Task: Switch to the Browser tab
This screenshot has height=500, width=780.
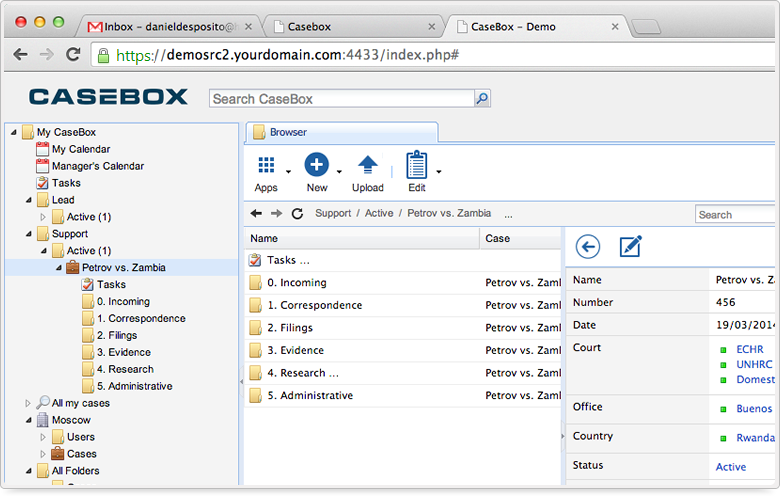Action: point(342,132)
